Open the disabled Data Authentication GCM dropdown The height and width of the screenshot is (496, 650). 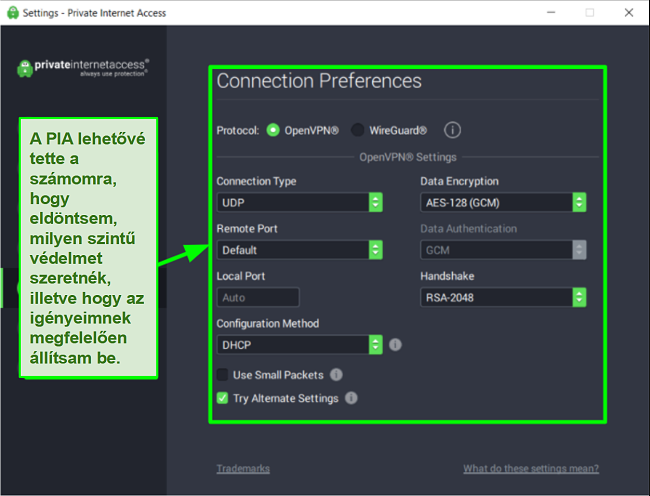click(x=503, y=250)
